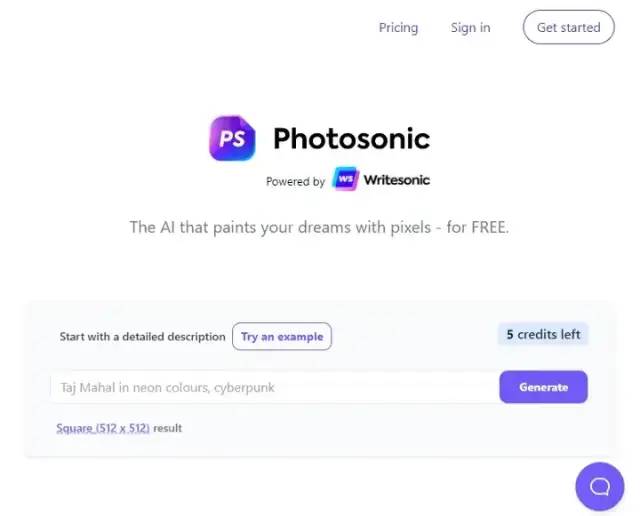Click the 'Powered by' text

point(295,181)
